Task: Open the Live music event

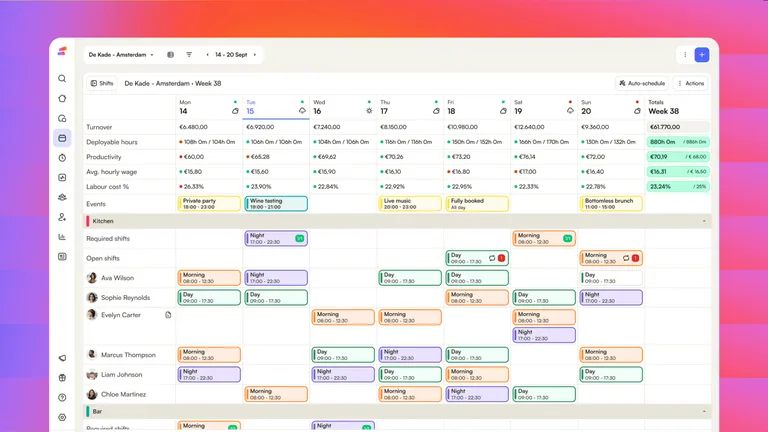Action: pos(410,204)
